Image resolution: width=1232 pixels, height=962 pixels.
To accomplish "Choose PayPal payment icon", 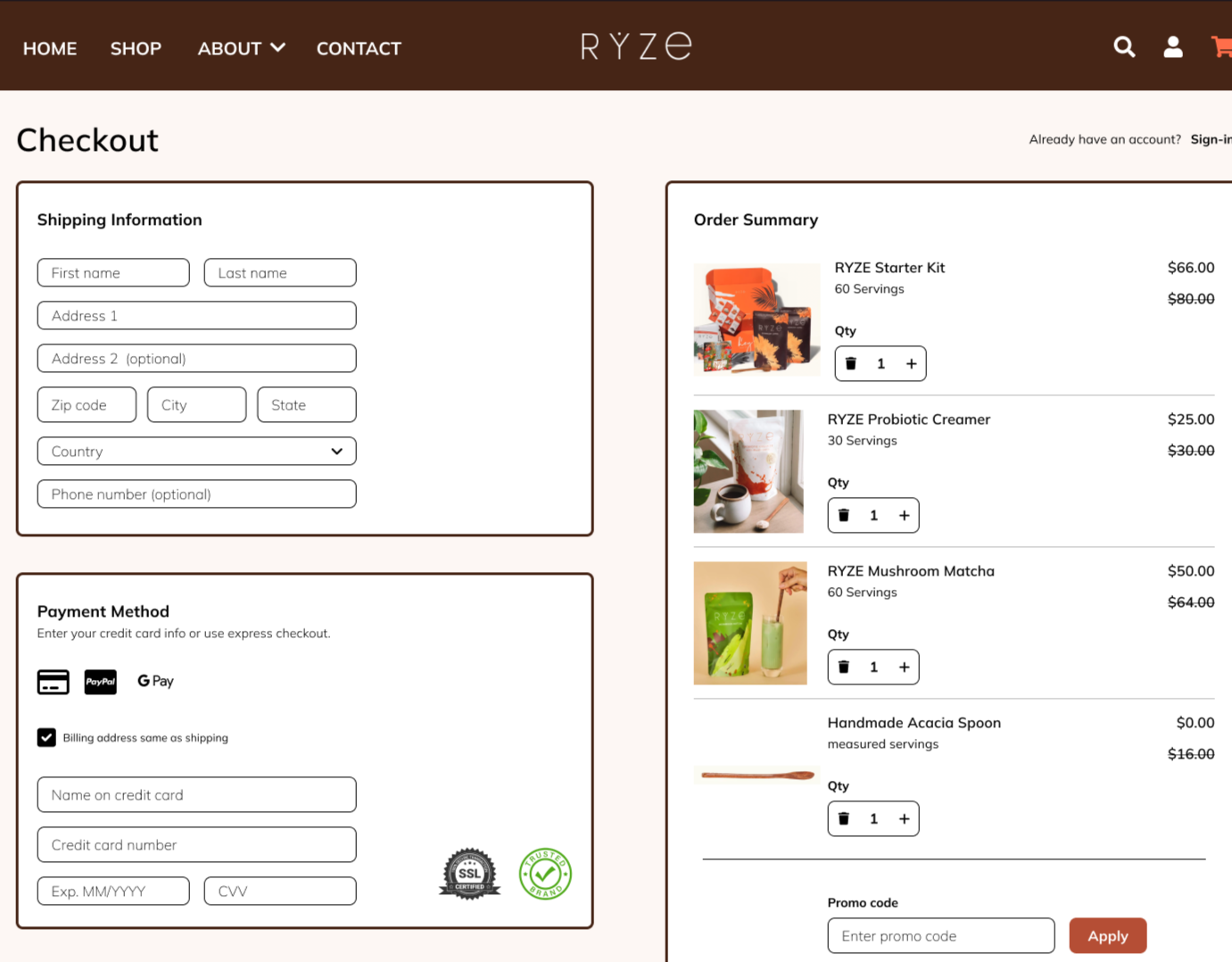I will (x=100, y=682).
